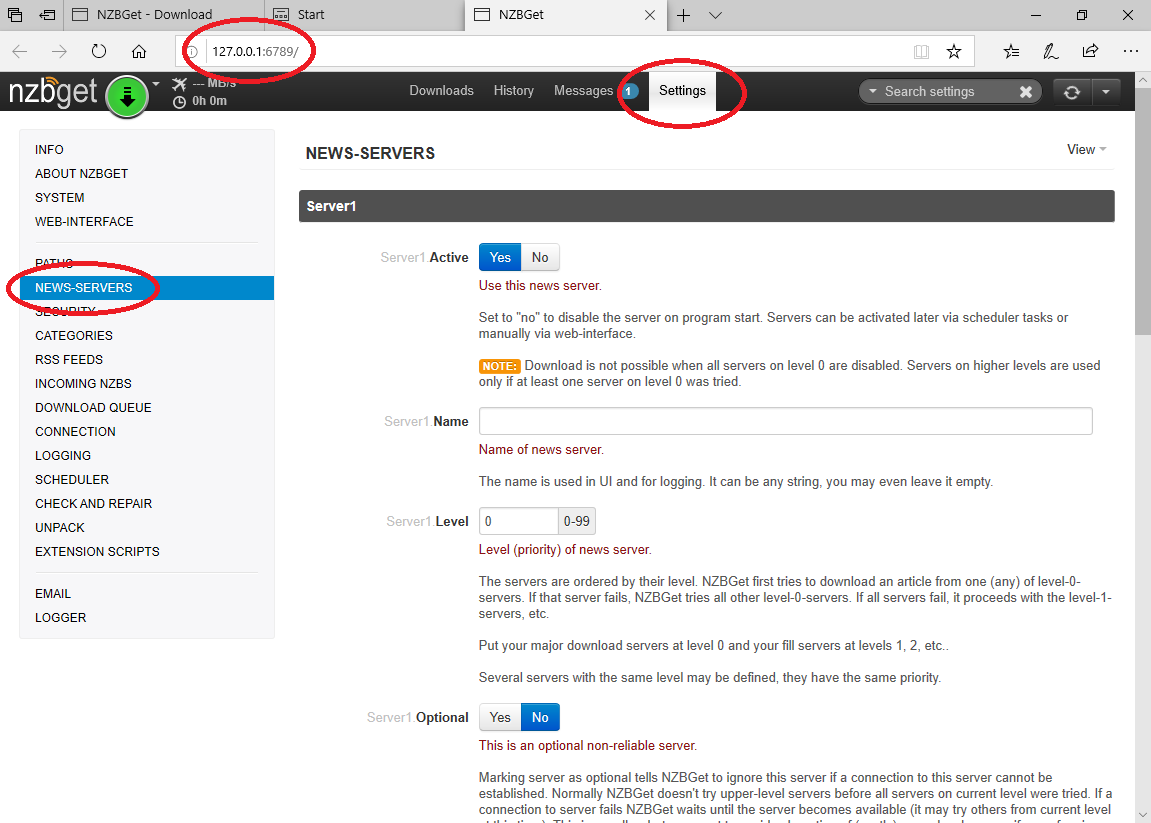Open the Downloads tab
Screen dimensions: 1151x823
tap(441, 90)
